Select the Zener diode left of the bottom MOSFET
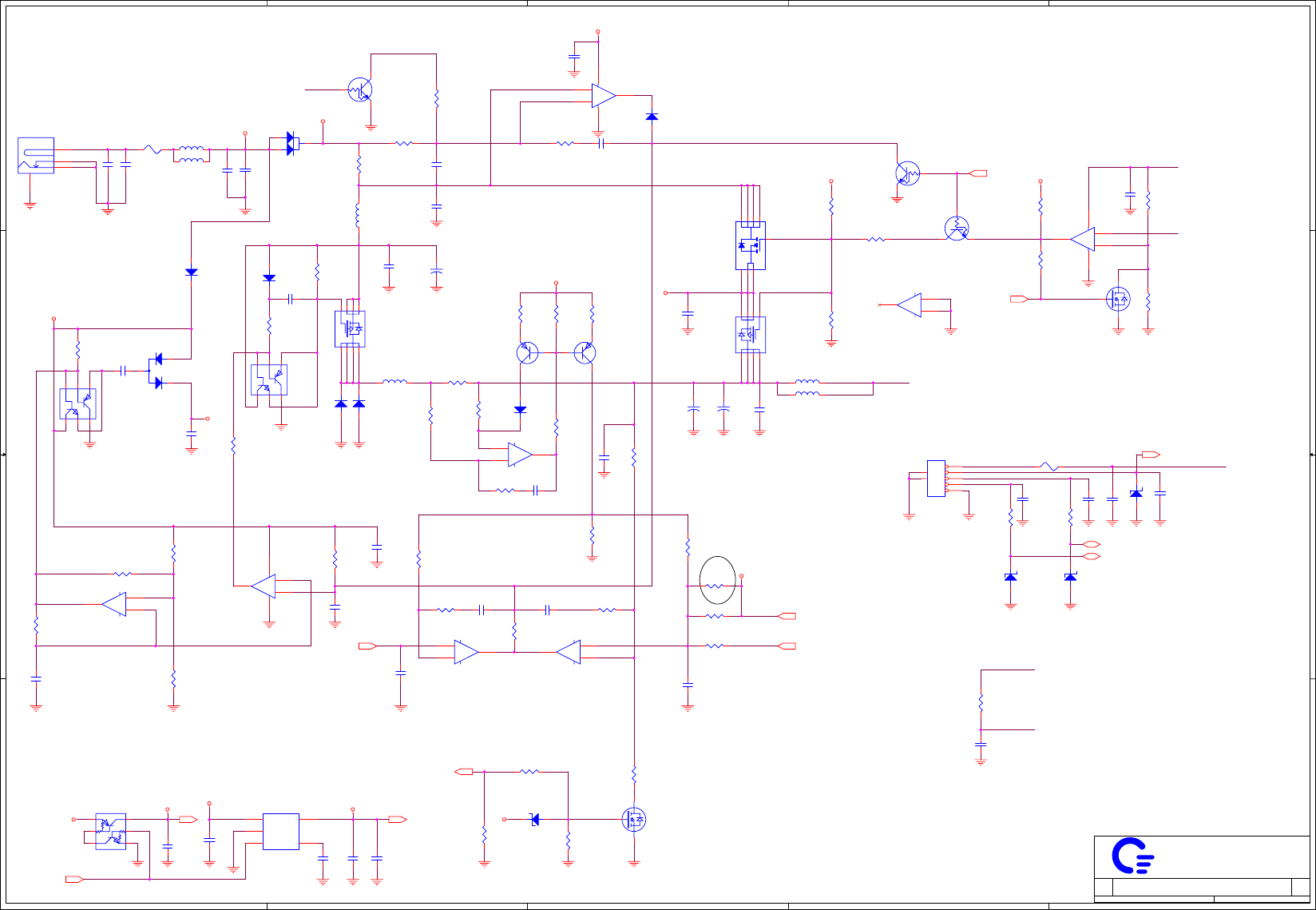 534,819
